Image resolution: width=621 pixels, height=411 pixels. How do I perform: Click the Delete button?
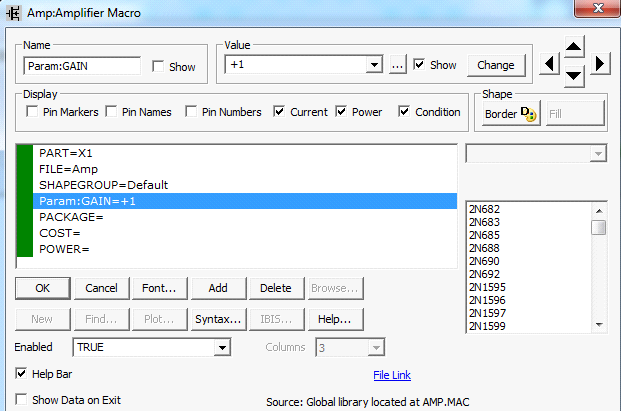(x=276, y=288)
